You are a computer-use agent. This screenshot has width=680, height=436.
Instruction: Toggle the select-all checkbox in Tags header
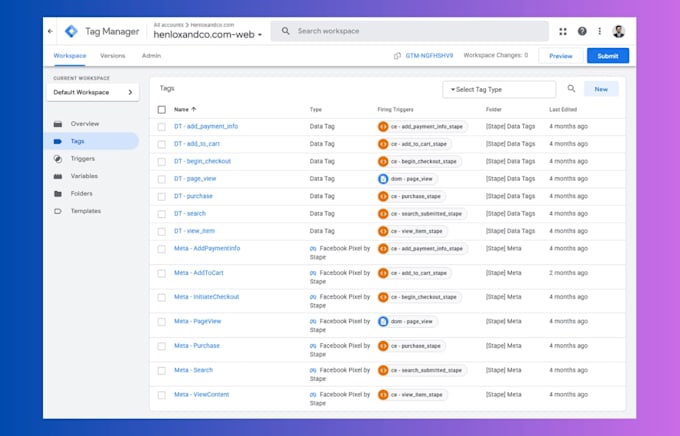(162, 110)
